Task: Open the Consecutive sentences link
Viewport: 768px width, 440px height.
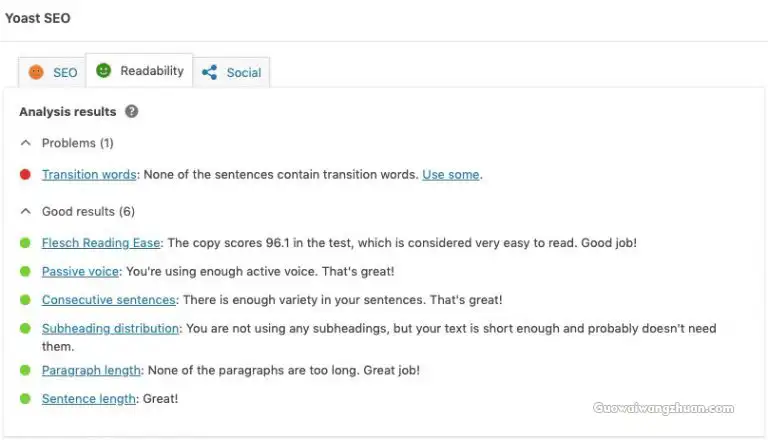Action: pyautogui.click(x=109, y=300)
